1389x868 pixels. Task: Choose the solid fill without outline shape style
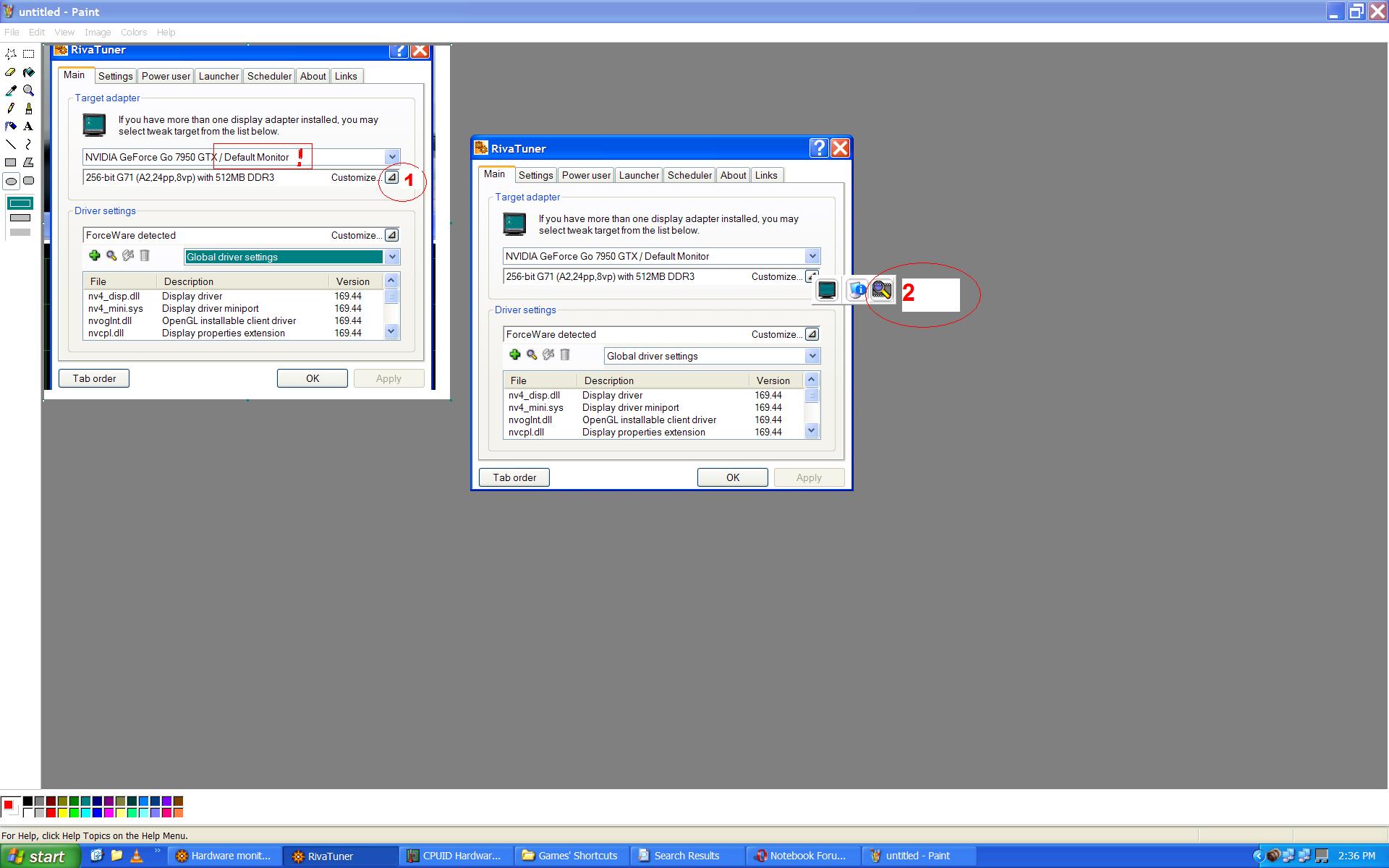[x=20, y=232]
